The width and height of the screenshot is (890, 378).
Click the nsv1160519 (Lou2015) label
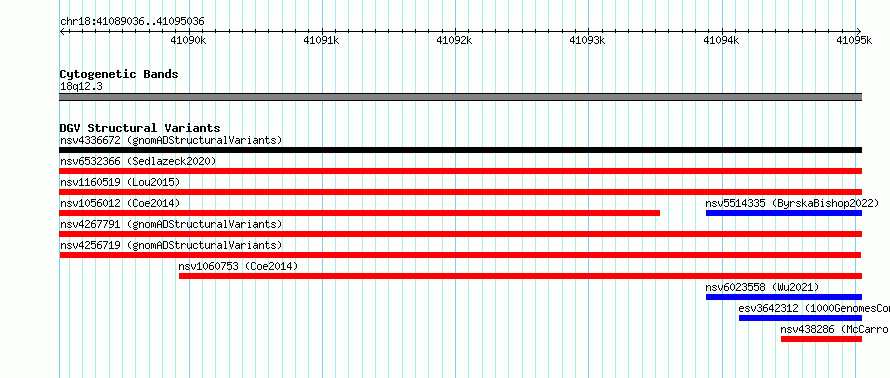click(120, 182)
